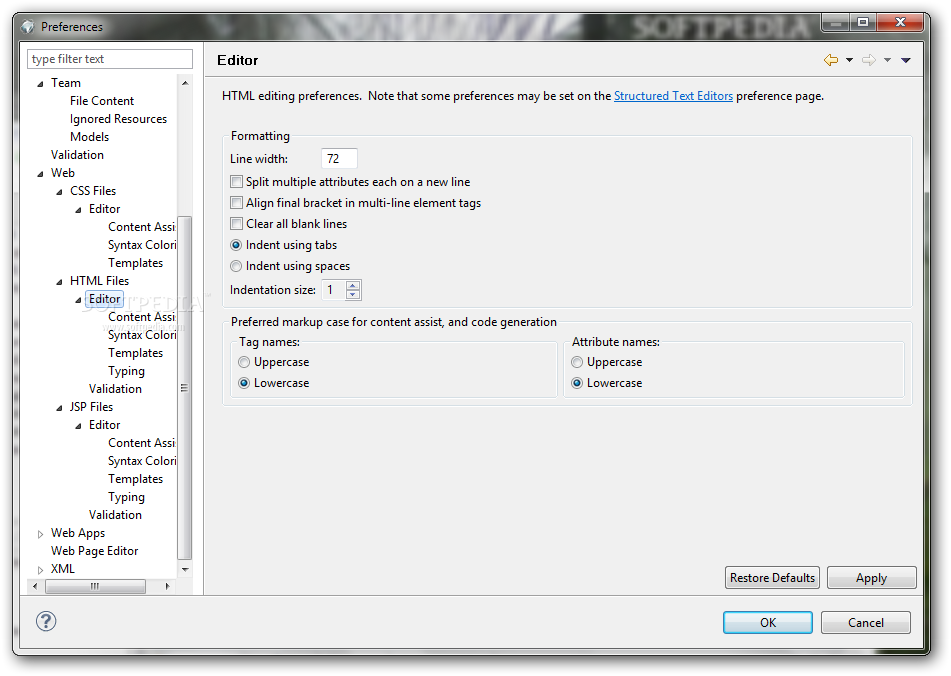Click the tree horizontal scrollbar thumb
The image size is (951, 676).
(x=95, y=586)
